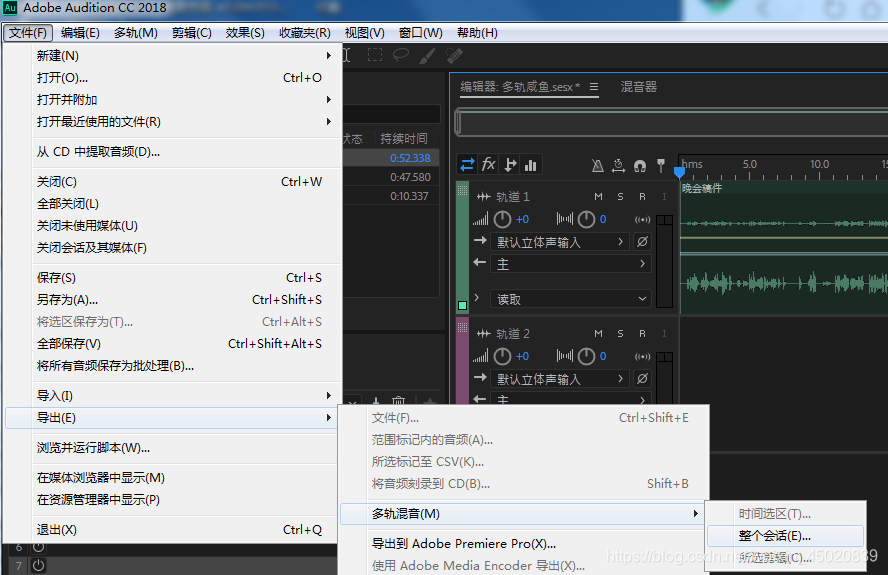Screen dimensions: 888x575
Task: Click Track 2 volume knob
Action: (x=502, y=356)
